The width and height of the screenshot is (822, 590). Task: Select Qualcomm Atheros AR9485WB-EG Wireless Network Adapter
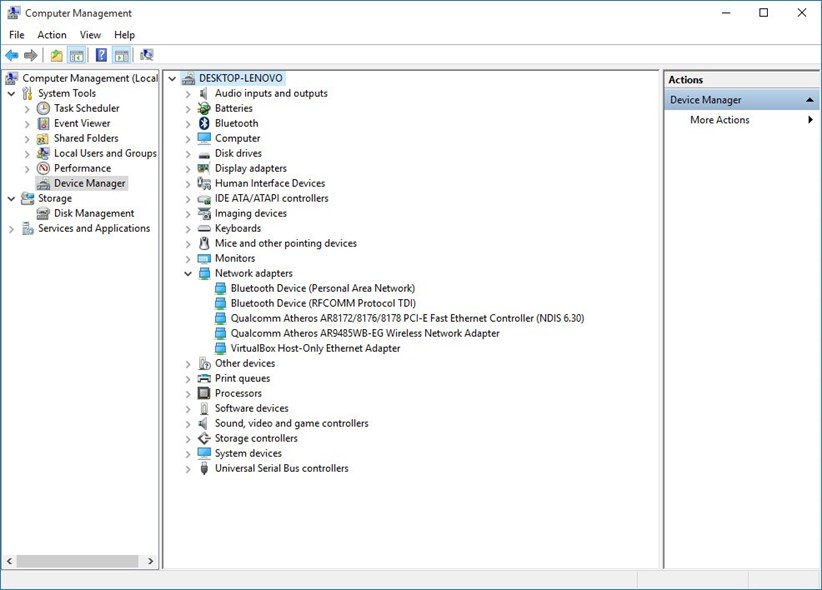coord(364,333)
